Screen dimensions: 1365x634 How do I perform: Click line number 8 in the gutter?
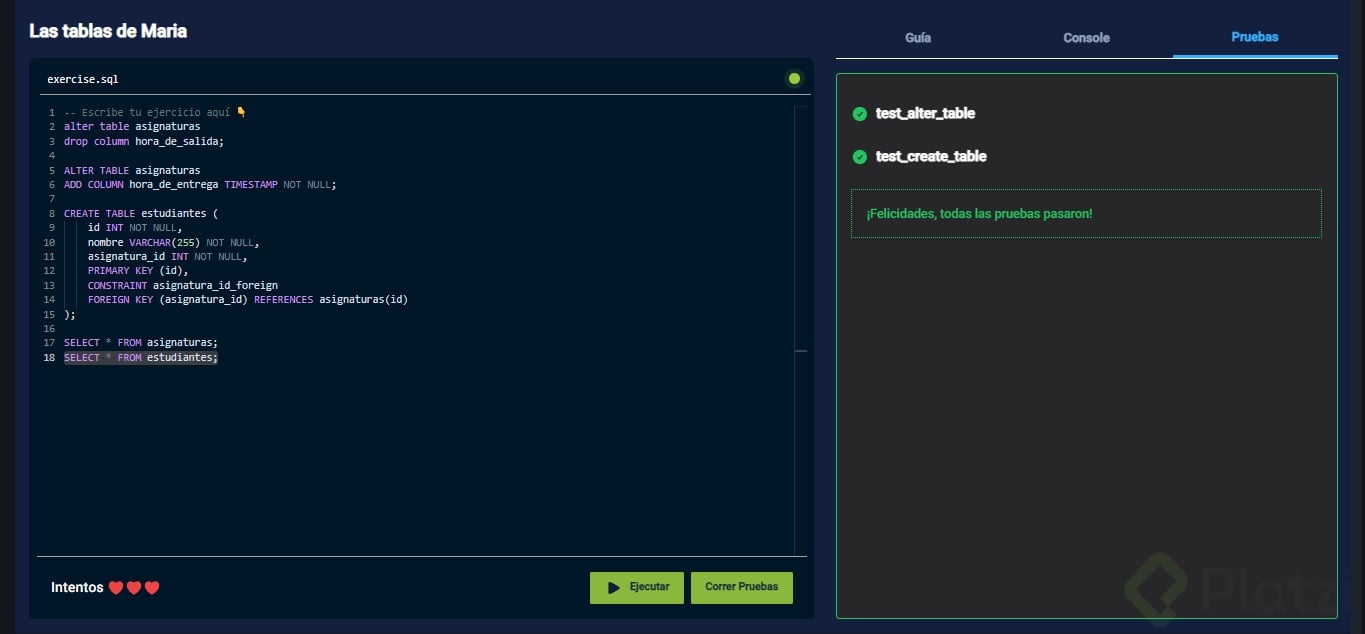click(51, 213)
